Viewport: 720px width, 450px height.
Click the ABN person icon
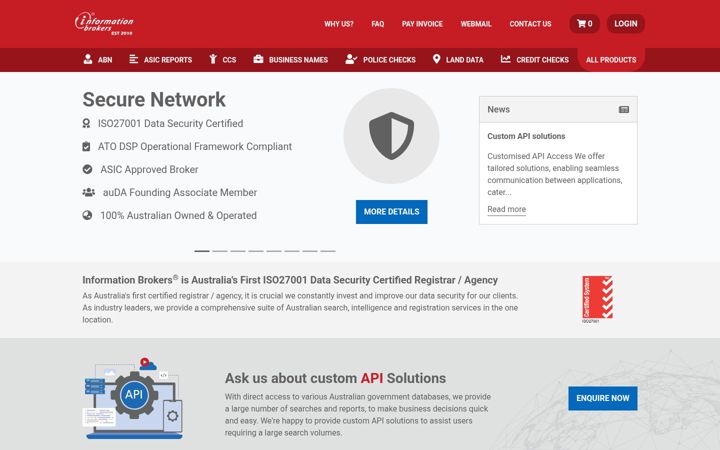pyautogui.click(x=88, y=59)
